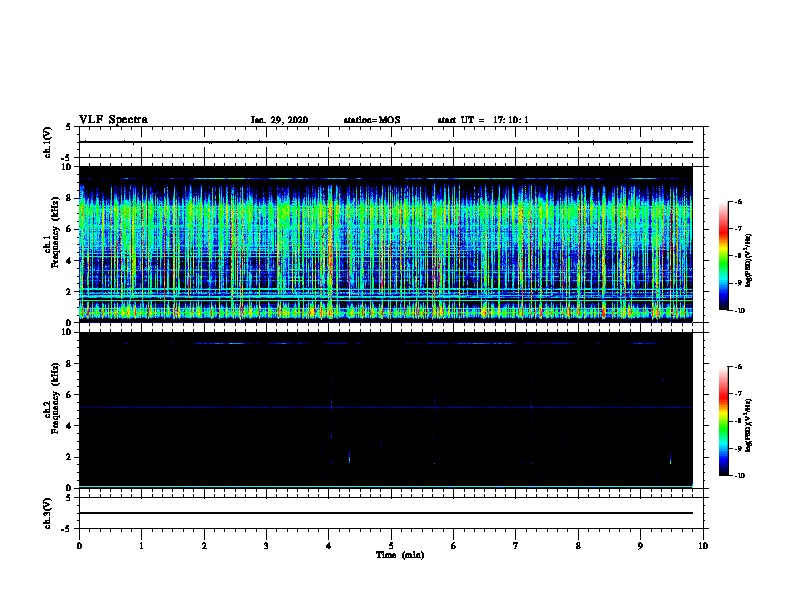
Task: Click the 'Time (min)' axis label
Action: click(400, 555)
